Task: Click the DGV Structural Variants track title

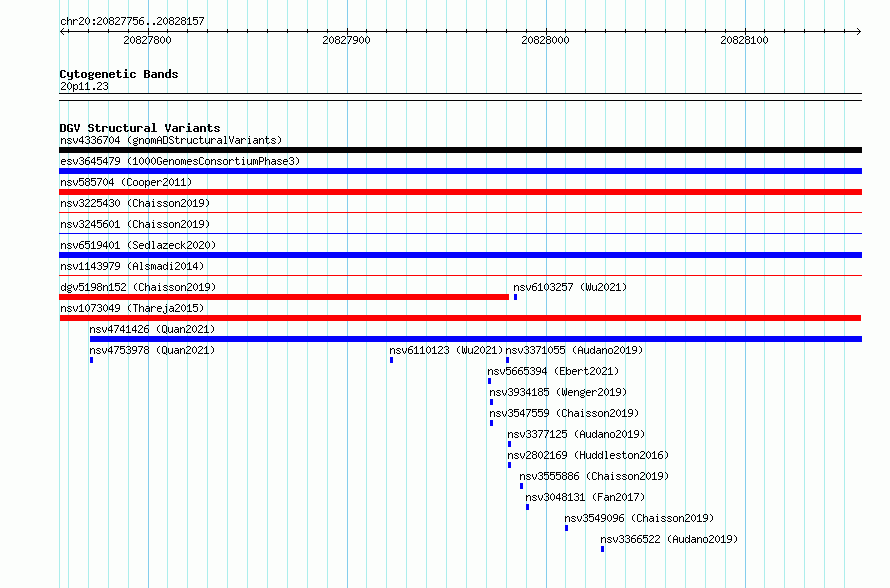Action: coord(140,128)
